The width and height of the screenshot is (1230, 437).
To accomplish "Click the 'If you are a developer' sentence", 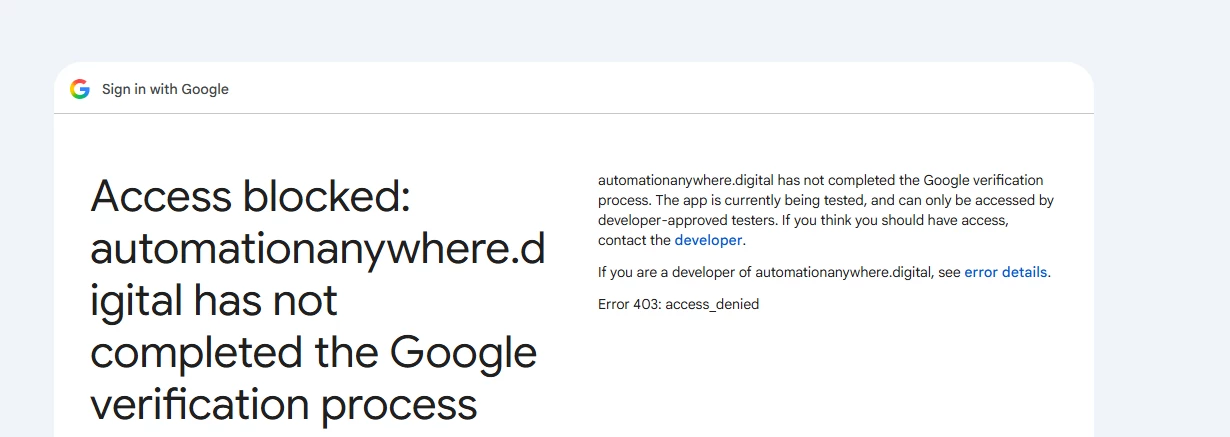I will (x=824, y=272).
